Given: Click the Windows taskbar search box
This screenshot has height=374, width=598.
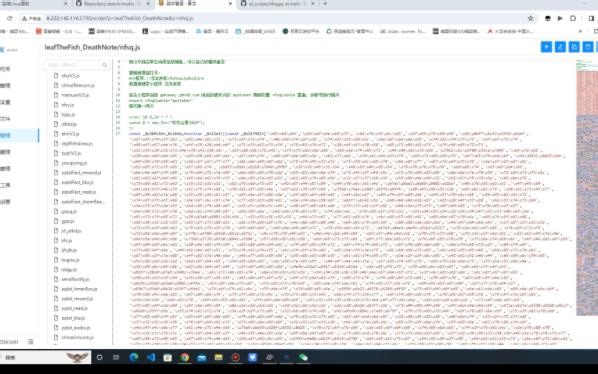Looking at the screenshot, I should click(46, 357).
